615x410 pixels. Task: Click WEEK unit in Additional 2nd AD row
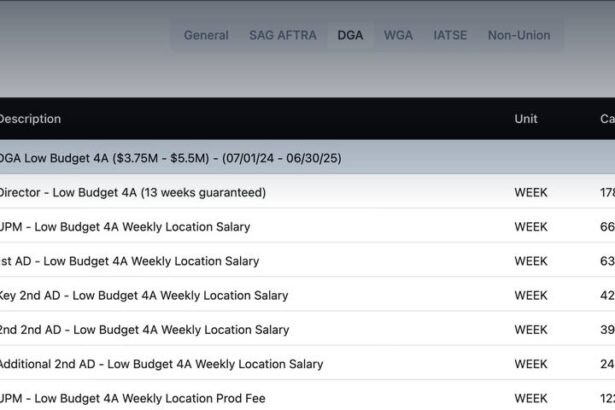click(531, 364)
